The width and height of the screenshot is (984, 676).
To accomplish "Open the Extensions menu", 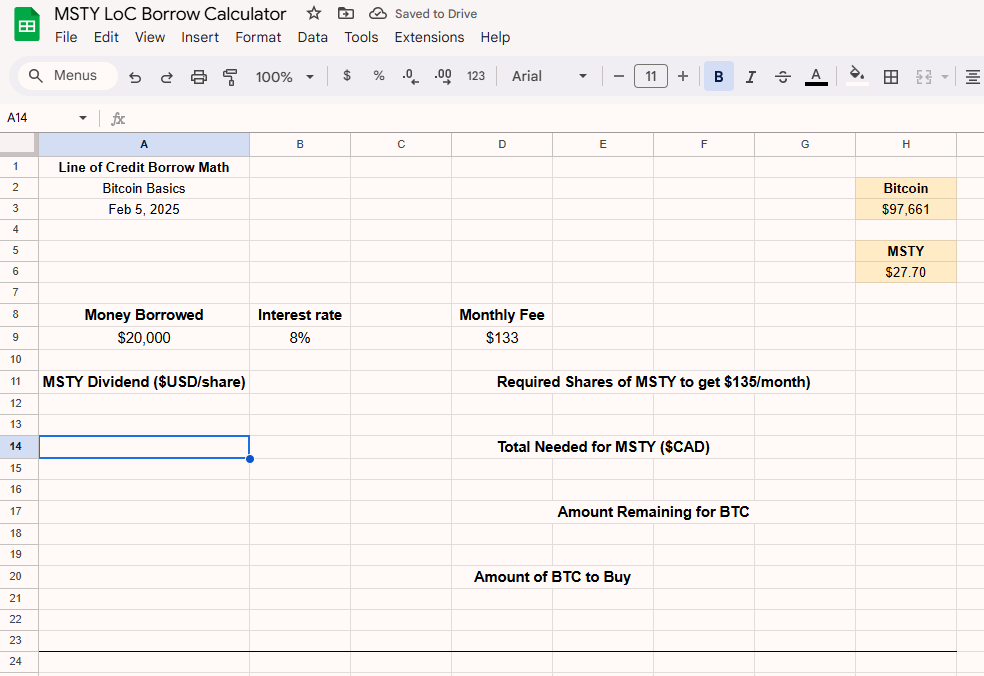I will click(429, 37).
